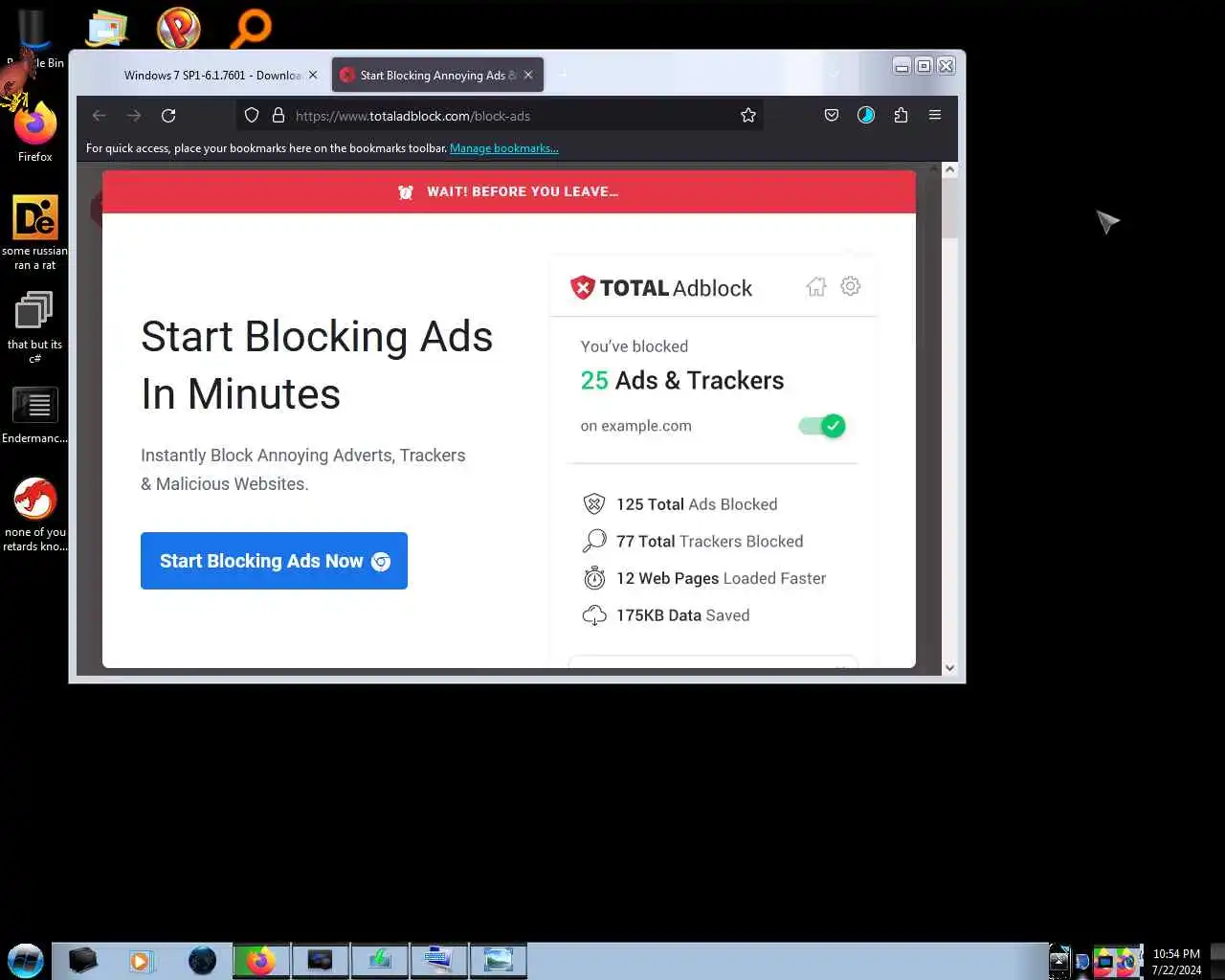
Task: Open 'some russian ran a rat' desktop icon
Action: click(35, 233)
